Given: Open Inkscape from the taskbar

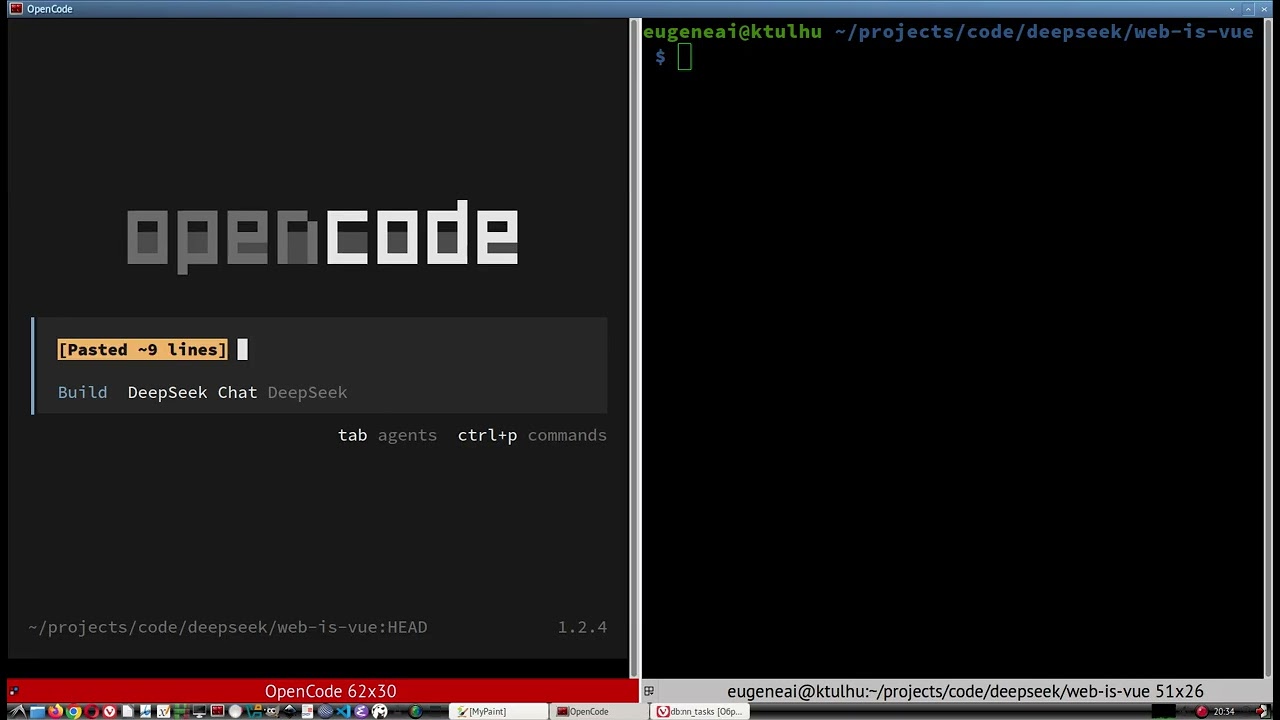Looking at the screenshot, I should (289, 712).
